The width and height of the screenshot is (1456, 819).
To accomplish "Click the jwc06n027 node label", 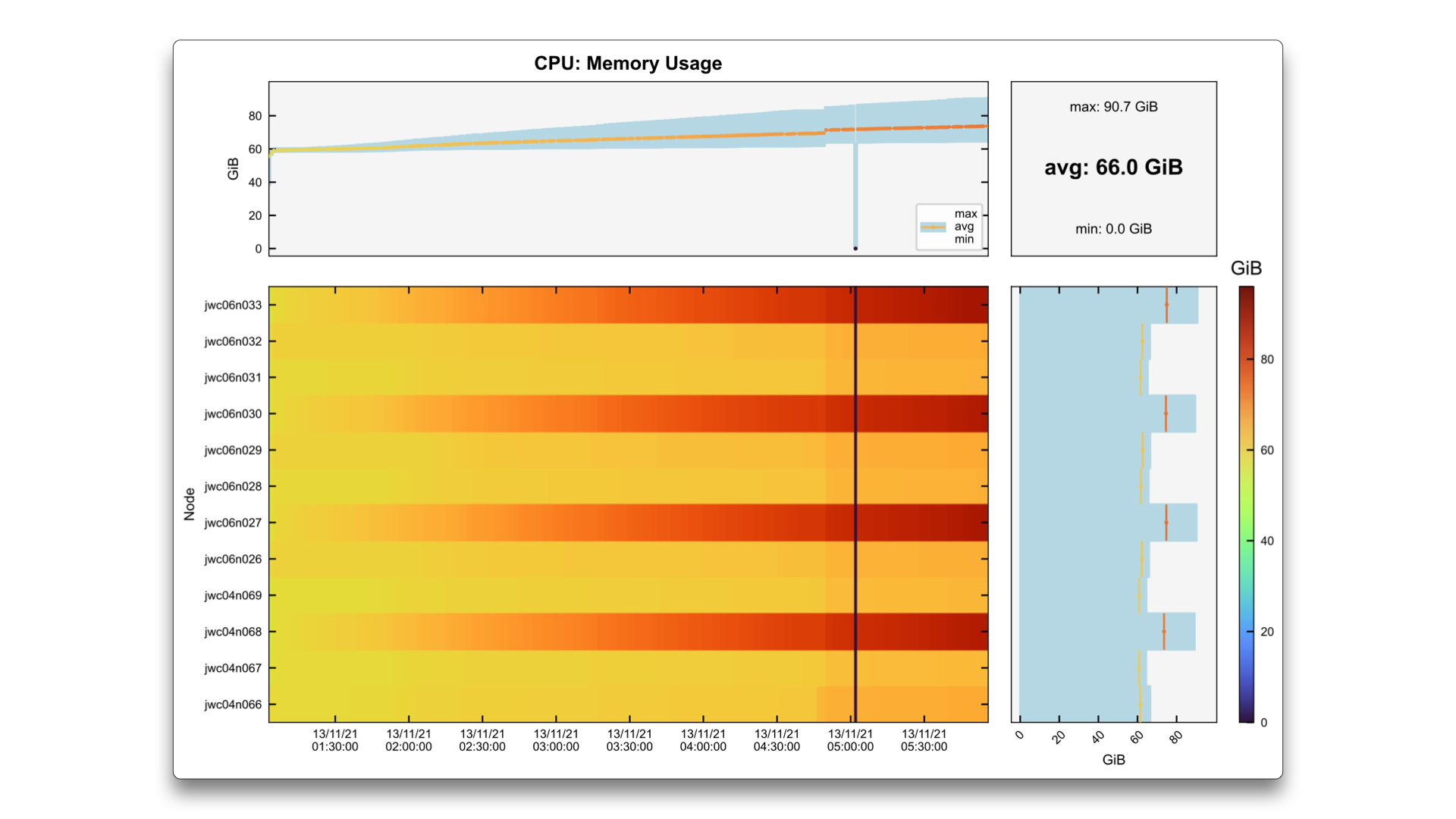I will click(x=233, y=522).
